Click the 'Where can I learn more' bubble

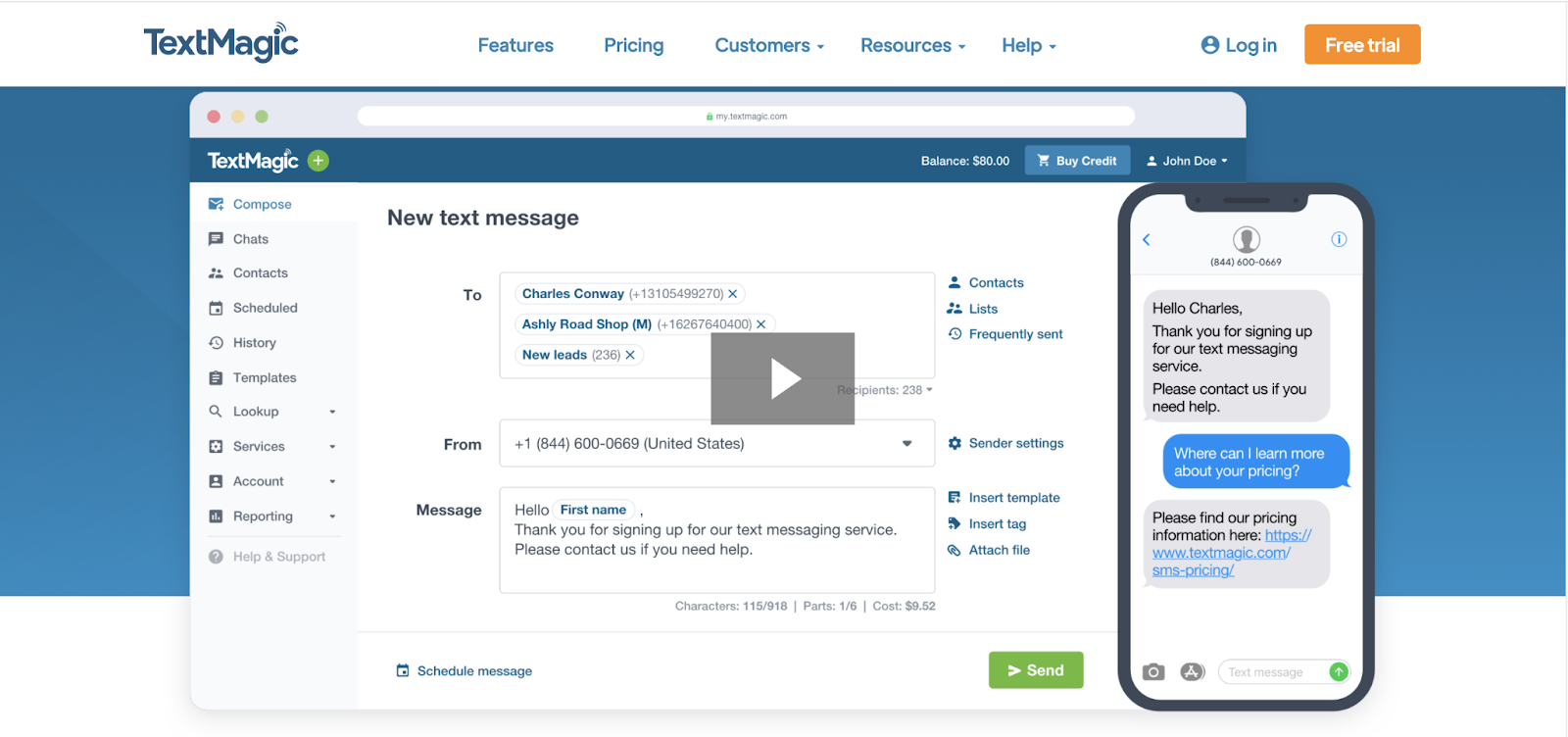coord(1254,462)
